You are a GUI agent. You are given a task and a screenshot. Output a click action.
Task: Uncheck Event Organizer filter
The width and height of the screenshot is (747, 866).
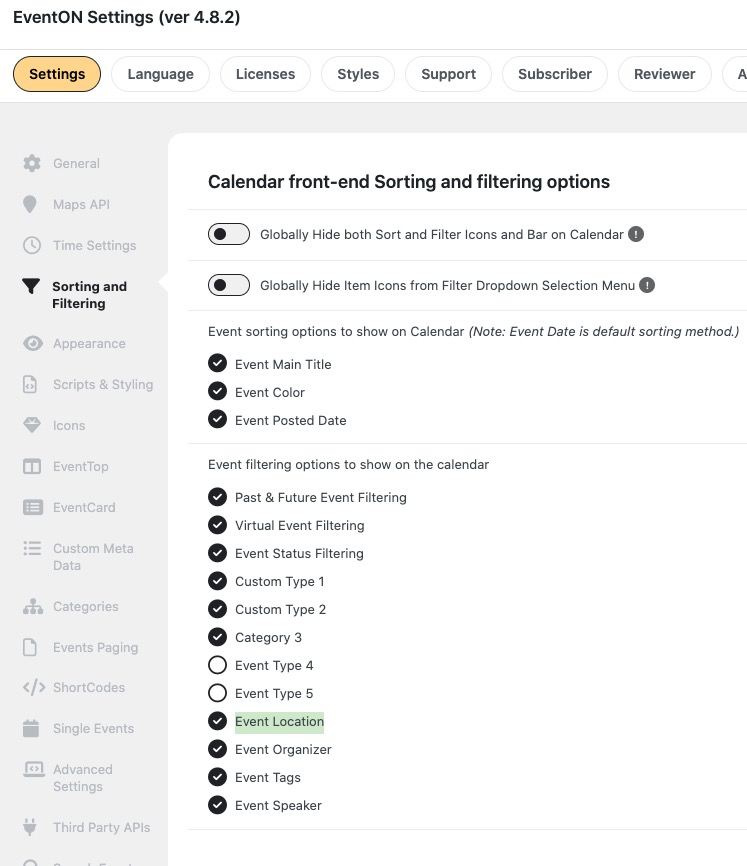(218, 749)
